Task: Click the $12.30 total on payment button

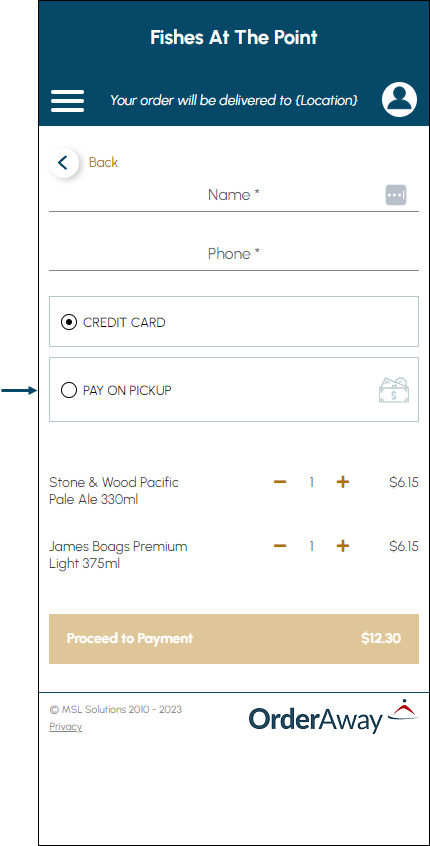Action: pyautogui.click(x=381, y=638)
